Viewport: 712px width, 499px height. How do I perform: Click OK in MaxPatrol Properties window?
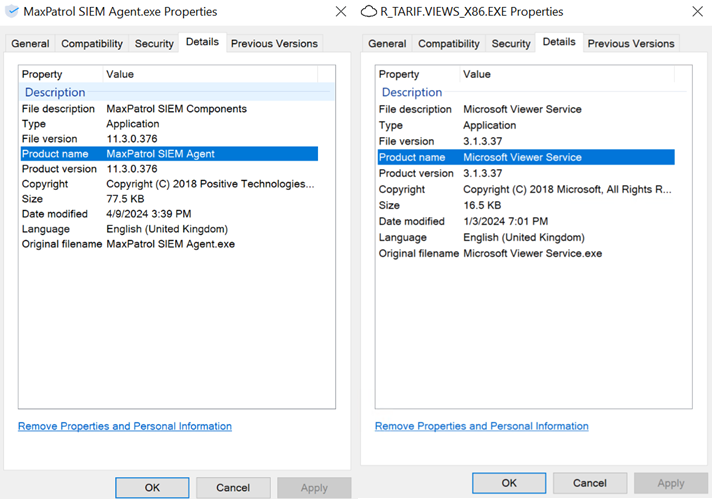pyautogui.click(x=152, y=488)
